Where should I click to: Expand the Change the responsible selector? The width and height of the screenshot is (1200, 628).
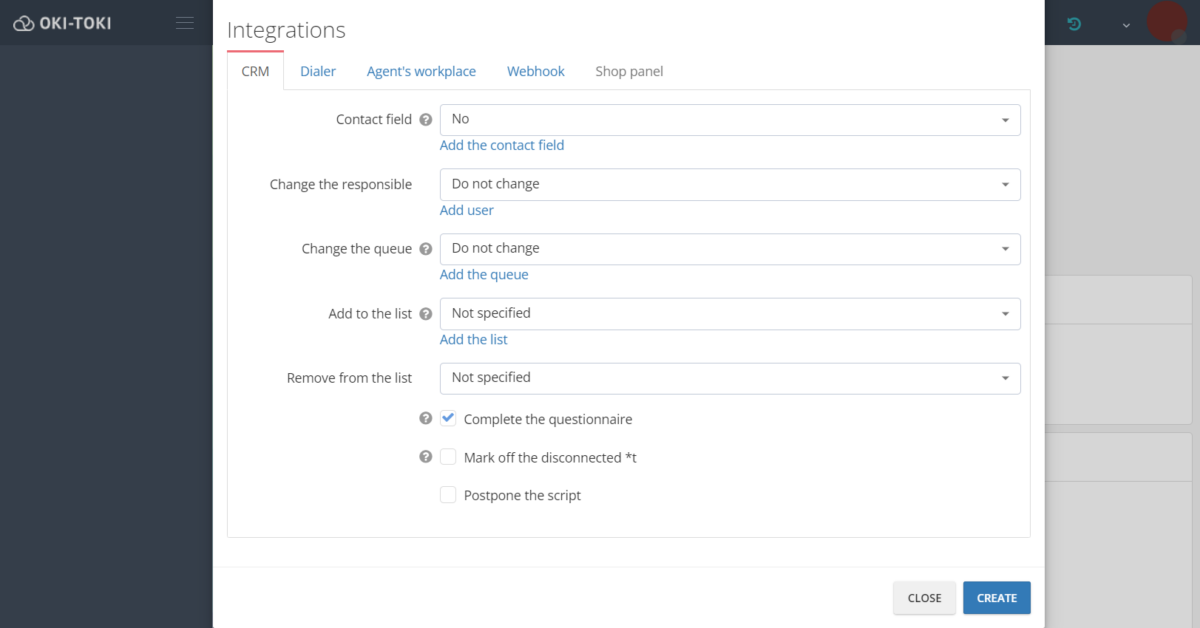pyautogui.click(x=730, y=184)
